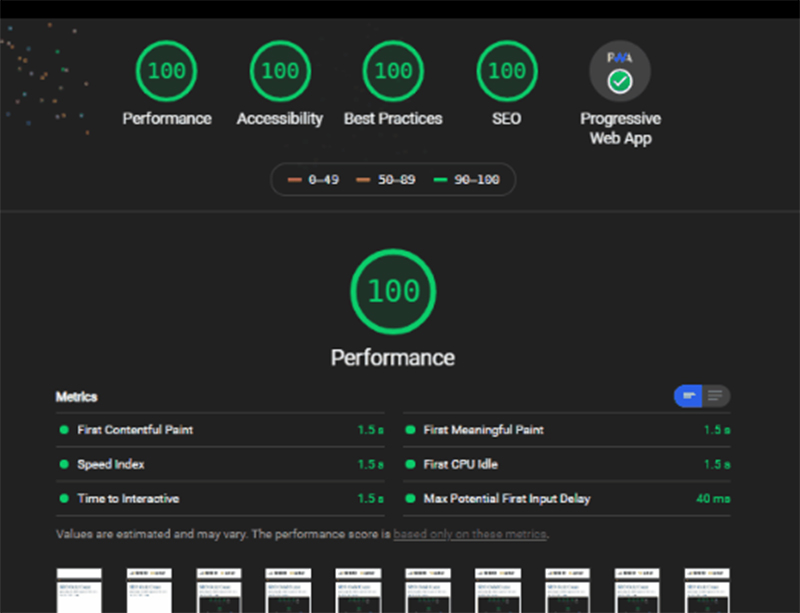This screenshot has height=613, width=800.
Task: Click the Best Practices score gauge
Action: point(393,71)
